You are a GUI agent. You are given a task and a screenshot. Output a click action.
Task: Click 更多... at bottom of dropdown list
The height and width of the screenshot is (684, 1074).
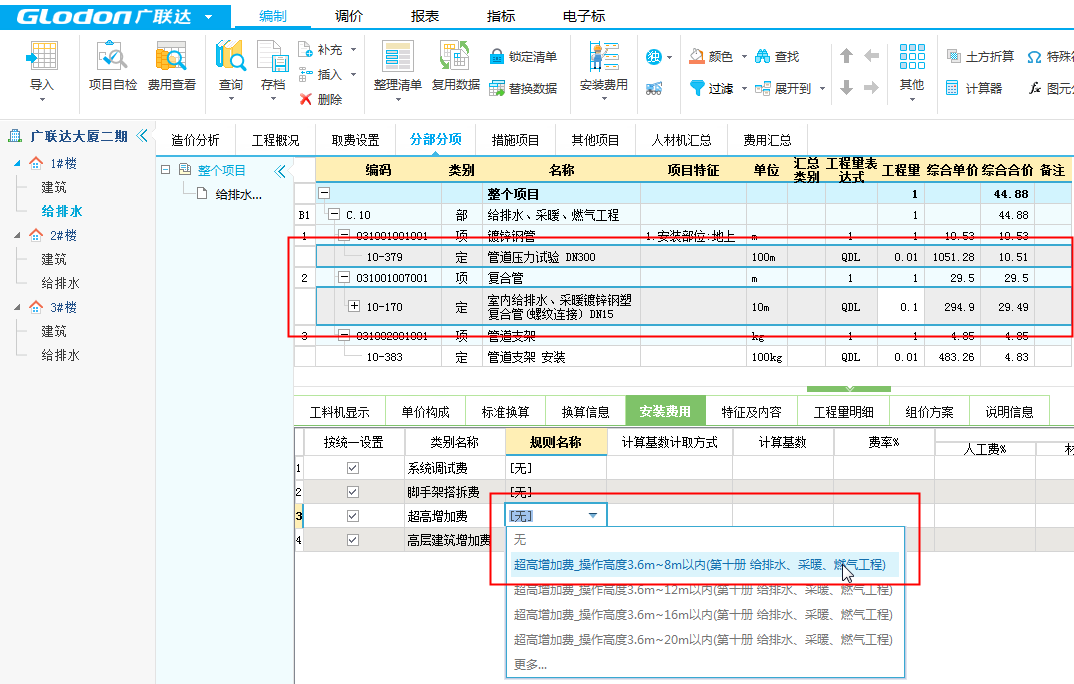530,664
